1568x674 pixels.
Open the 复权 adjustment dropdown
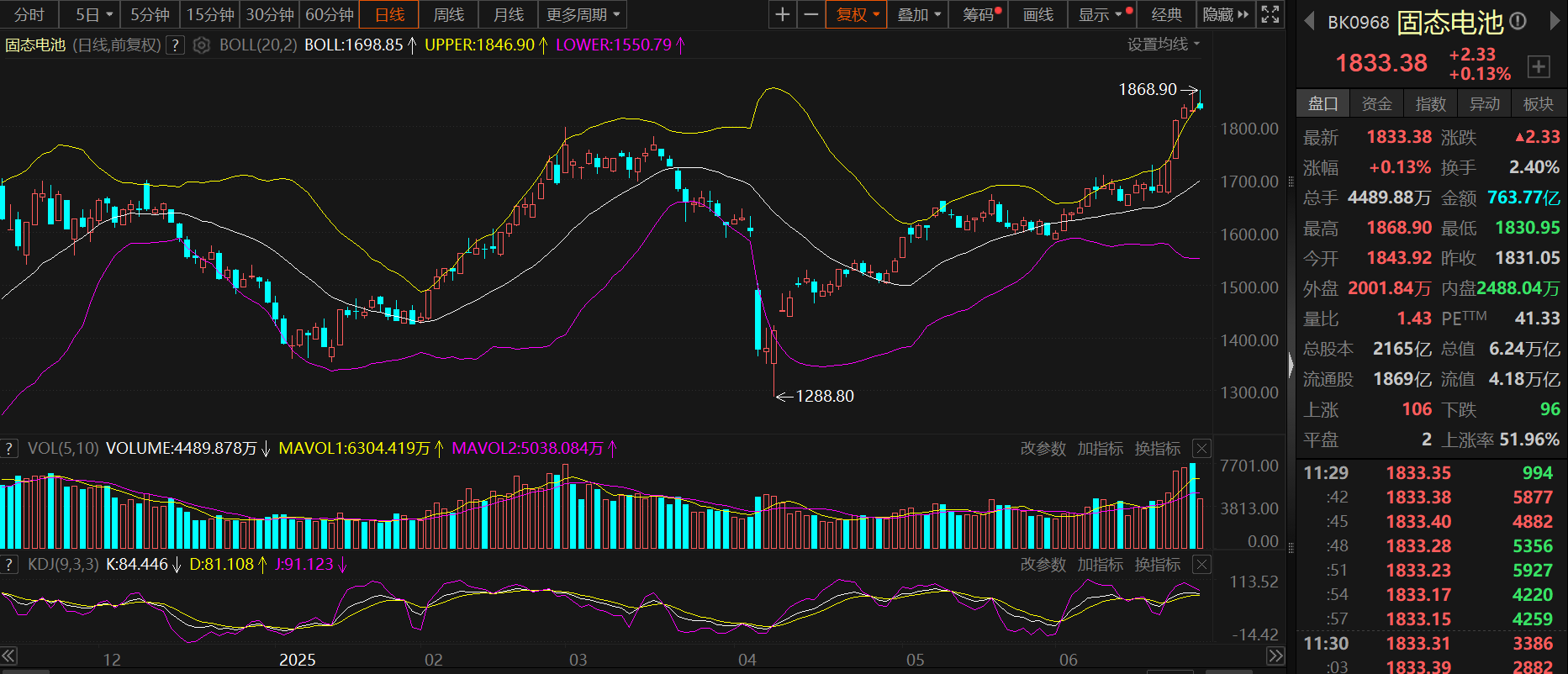[857, 14]
